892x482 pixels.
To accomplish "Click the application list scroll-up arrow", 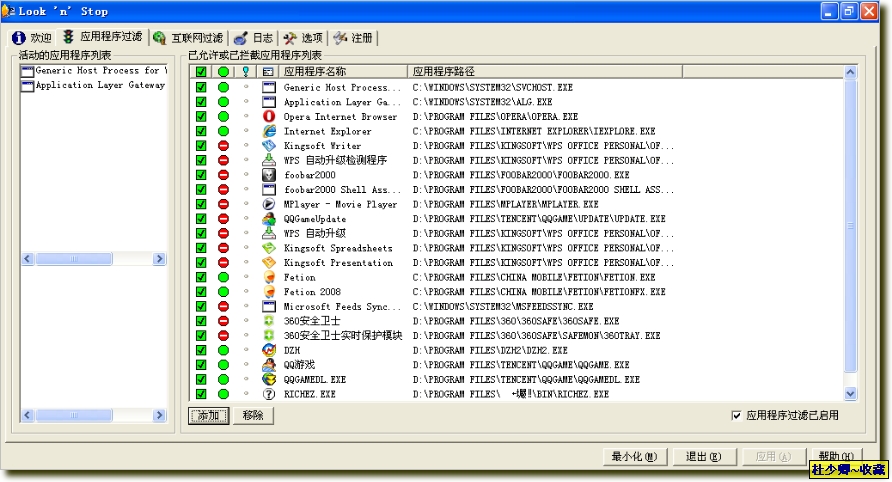I will point(850,72).
